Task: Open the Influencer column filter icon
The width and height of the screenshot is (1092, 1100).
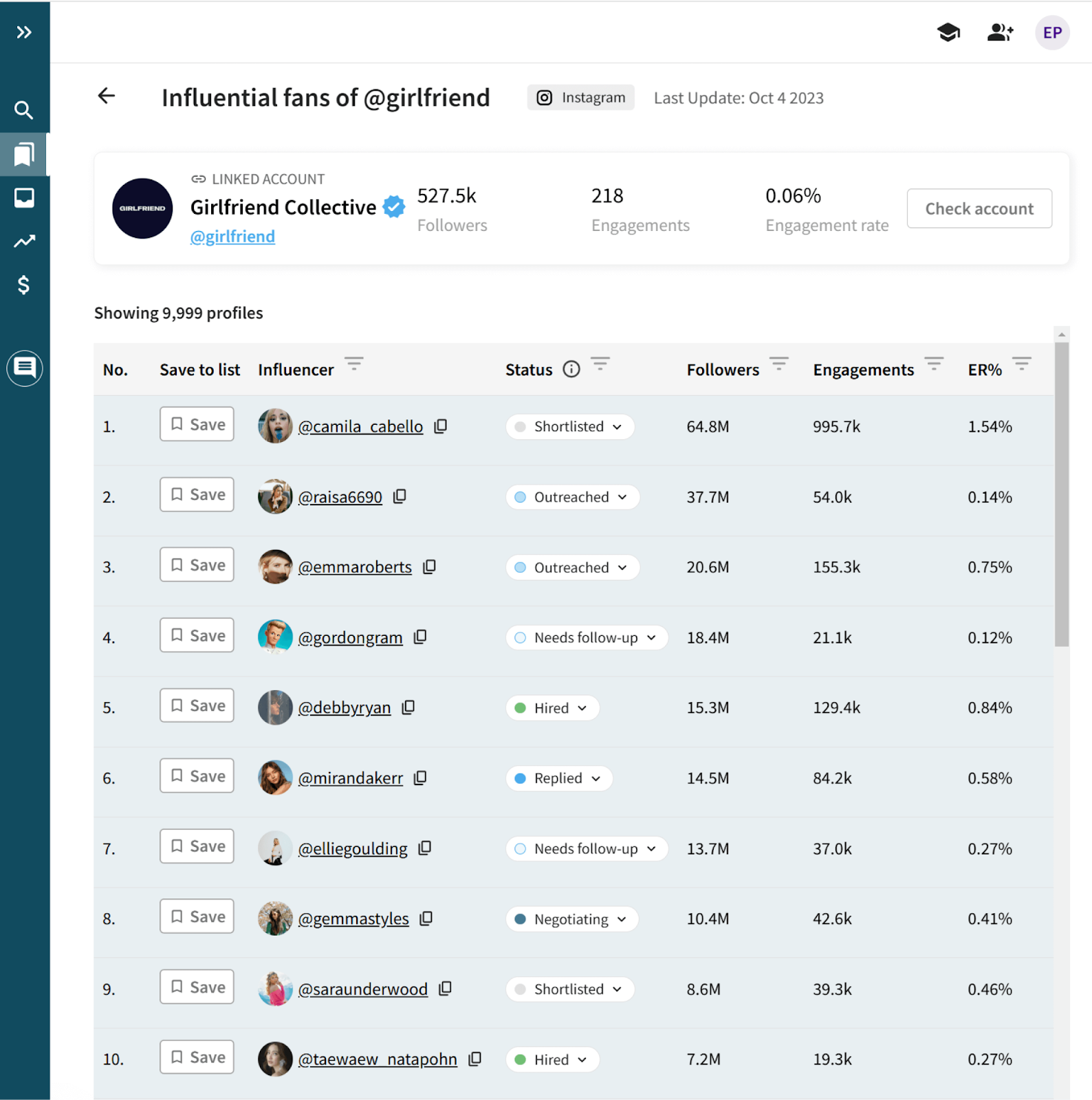Action: (354, 364)
